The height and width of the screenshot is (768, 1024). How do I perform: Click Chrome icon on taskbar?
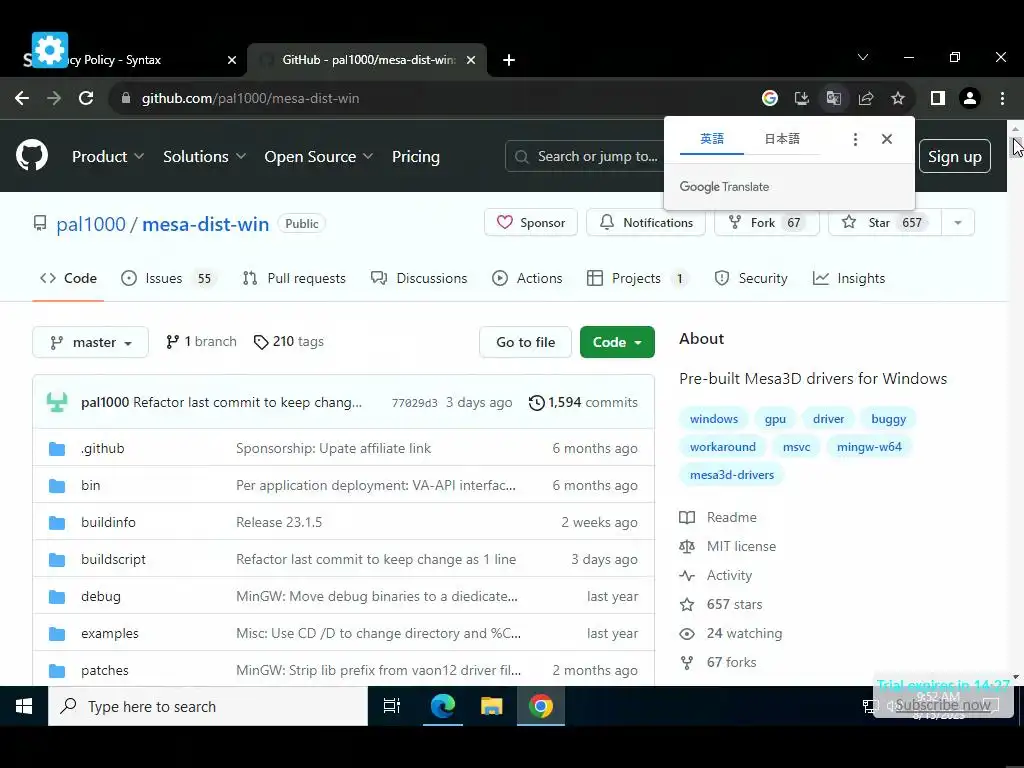541,706
